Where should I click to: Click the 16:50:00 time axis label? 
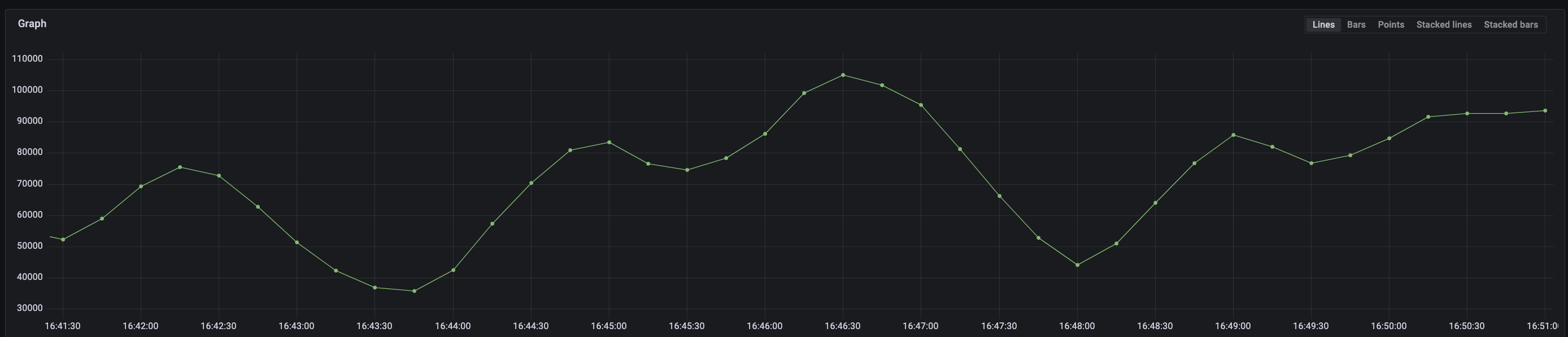(x=1389, y=326)
